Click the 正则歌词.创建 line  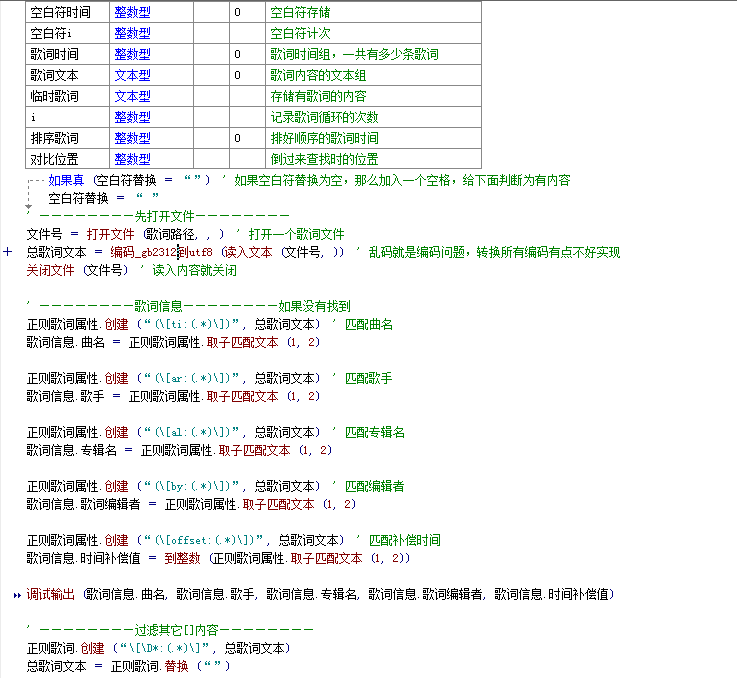click(158, 648)
